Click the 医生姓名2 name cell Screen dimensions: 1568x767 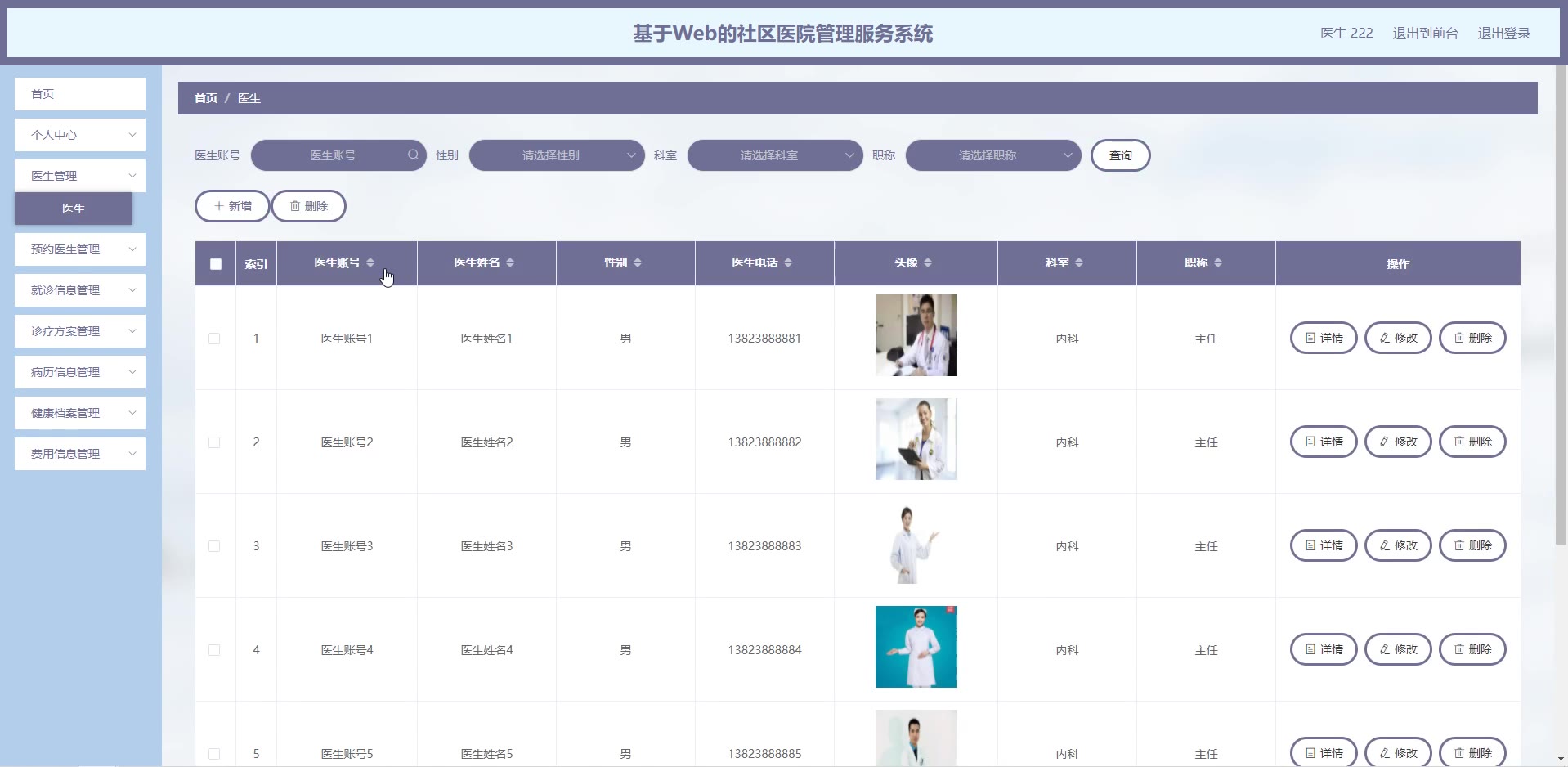[x=486, y=442]
